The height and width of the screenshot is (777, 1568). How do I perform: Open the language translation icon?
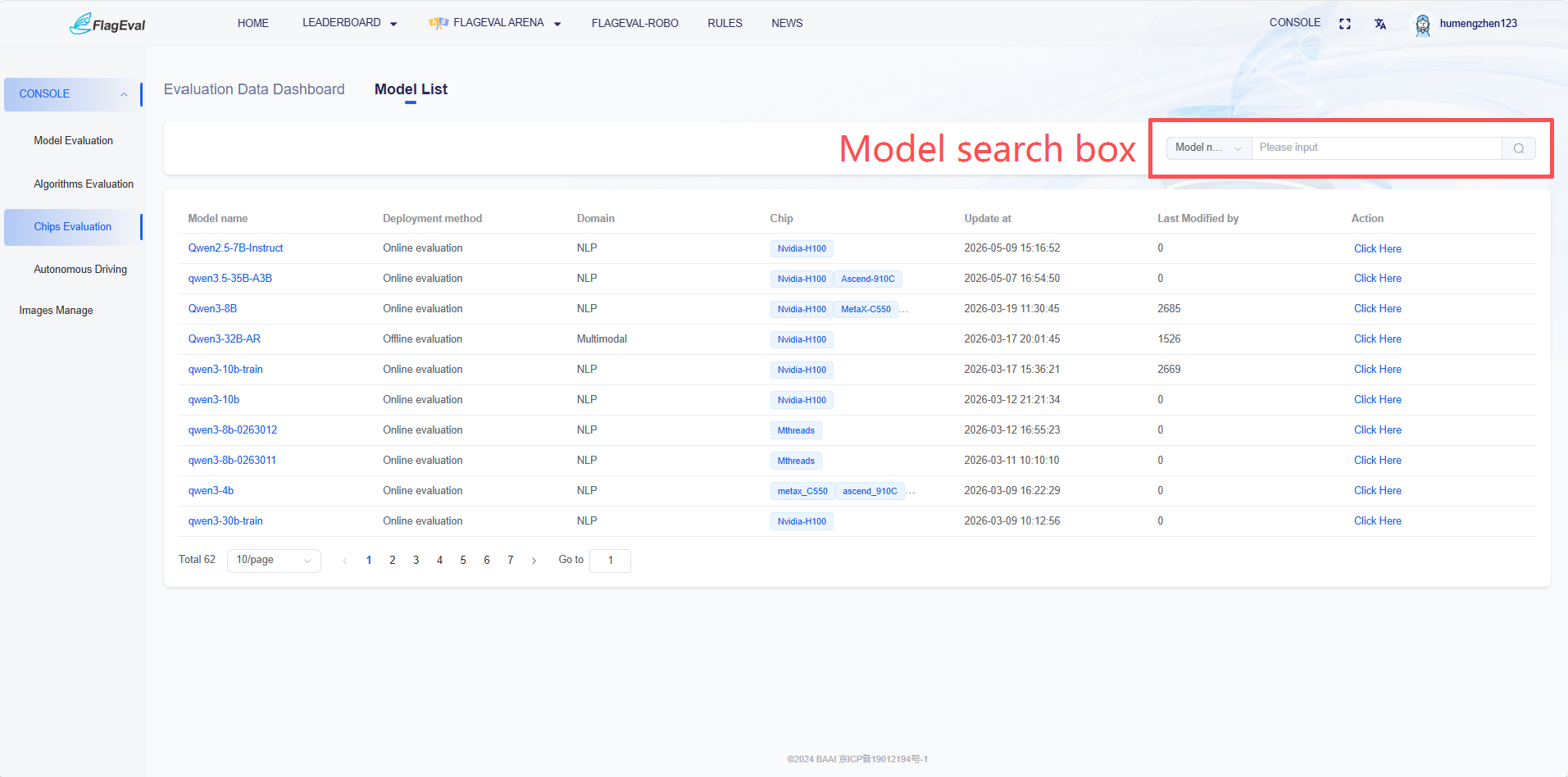(1380, 24)
